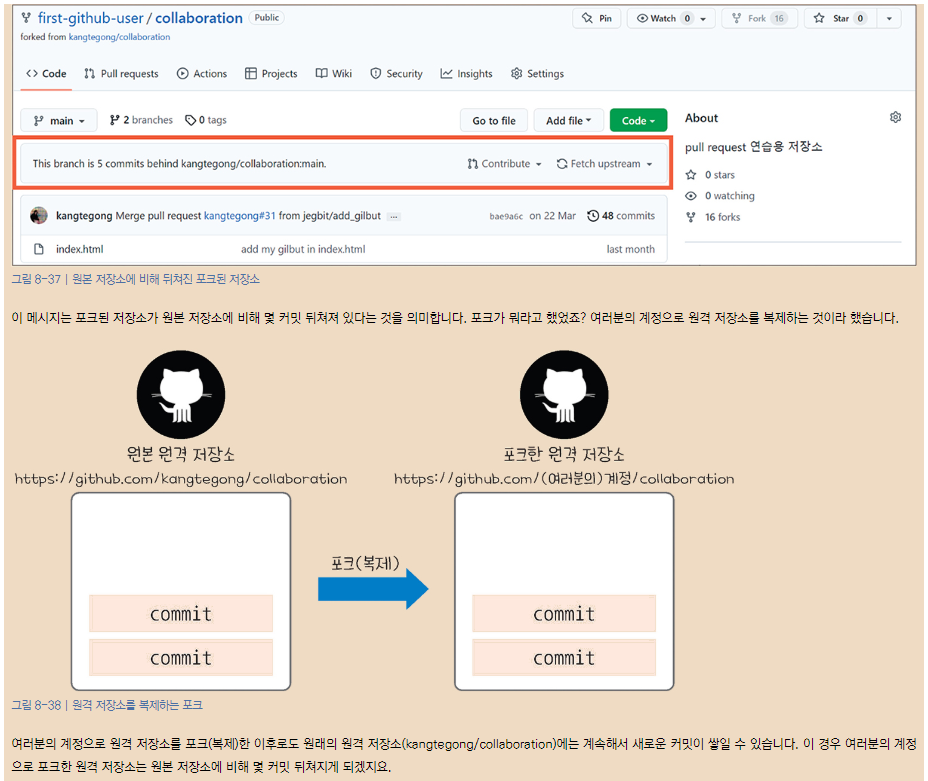Open the Code tab
This screenshot has width=928, height=781.
46,73
